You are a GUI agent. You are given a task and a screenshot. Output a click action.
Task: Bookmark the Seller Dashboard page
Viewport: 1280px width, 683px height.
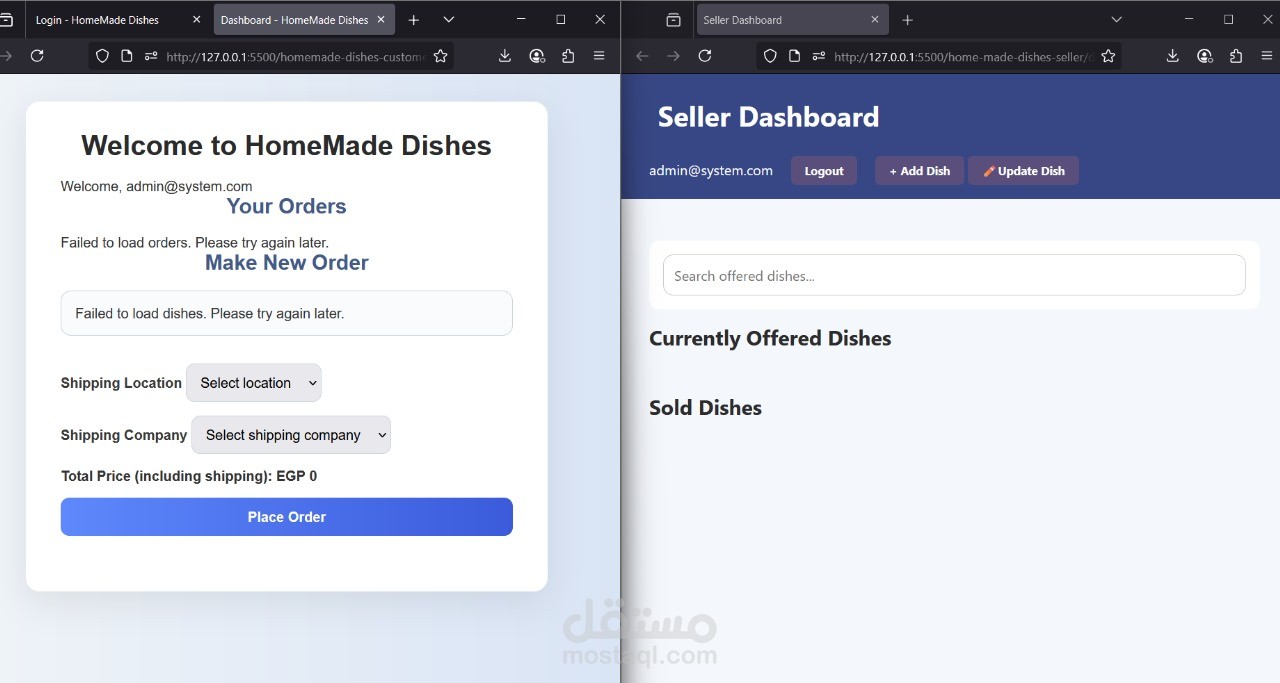point(1108,56)
